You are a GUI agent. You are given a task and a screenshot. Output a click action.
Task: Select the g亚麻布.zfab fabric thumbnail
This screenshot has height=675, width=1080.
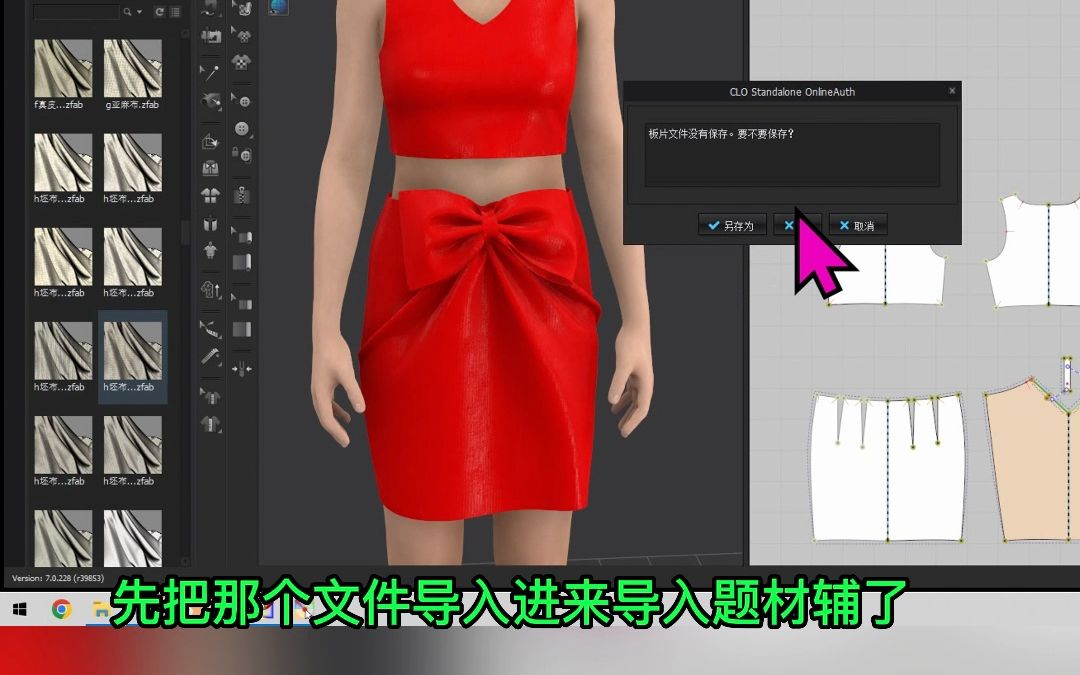(x=132, y=67)
